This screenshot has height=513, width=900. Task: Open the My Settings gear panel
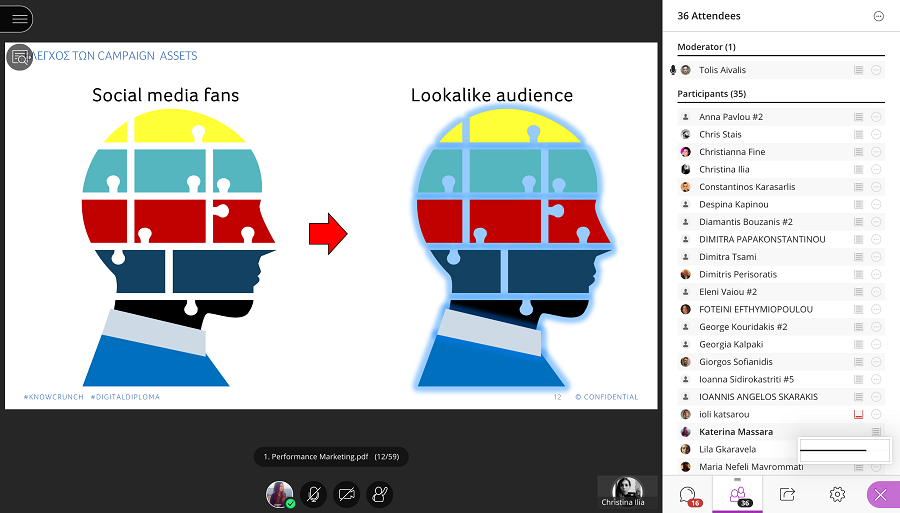click(837, 494)
